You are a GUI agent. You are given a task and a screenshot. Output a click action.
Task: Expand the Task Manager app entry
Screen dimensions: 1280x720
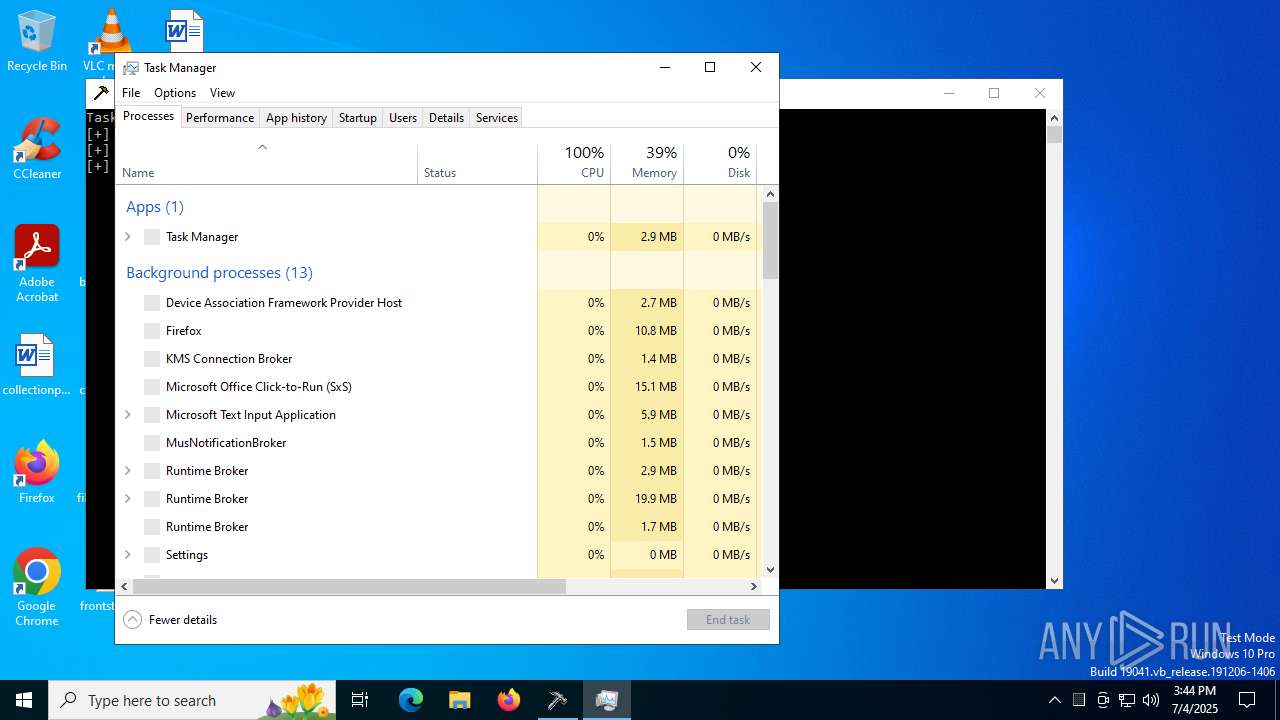pyautogui.click(x=128, y=237)
